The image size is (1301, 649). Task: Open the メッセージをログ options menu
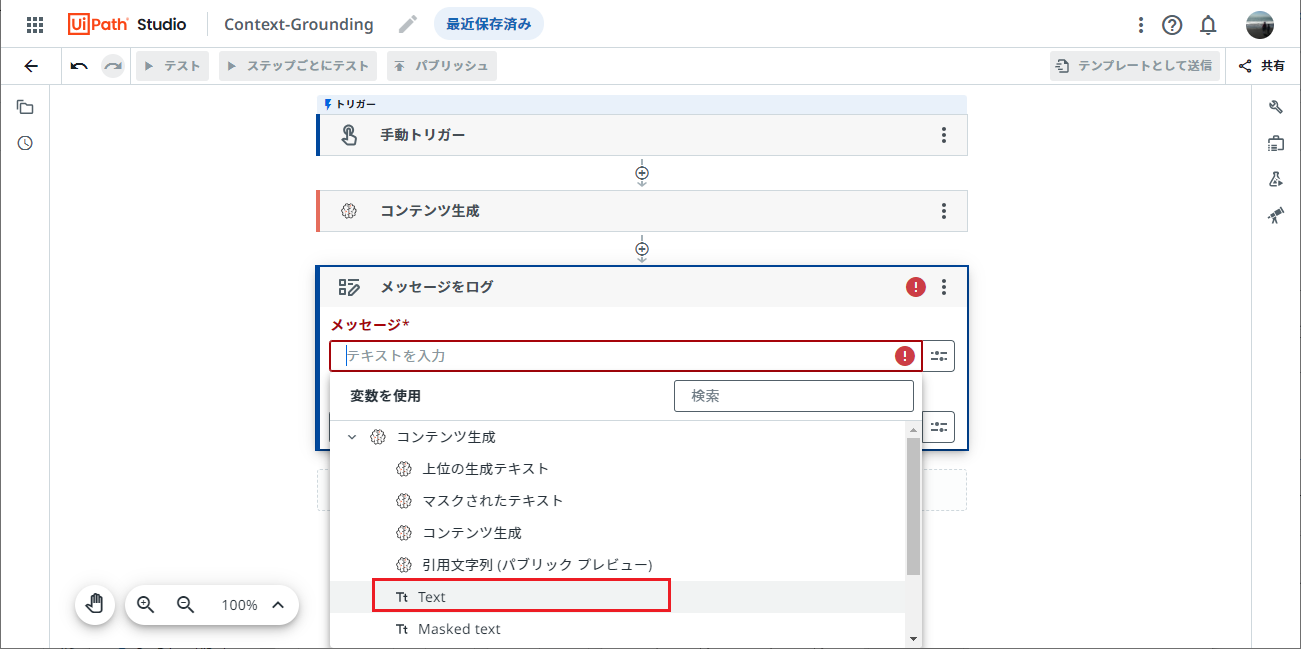click(943, 287)
